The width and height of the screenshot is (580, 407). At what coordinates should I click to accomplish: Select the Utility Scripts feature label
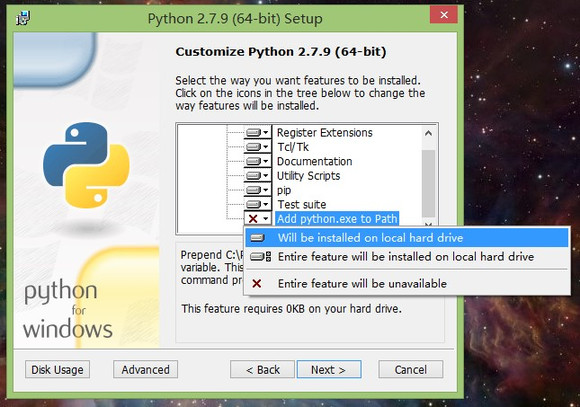[308, 176]
